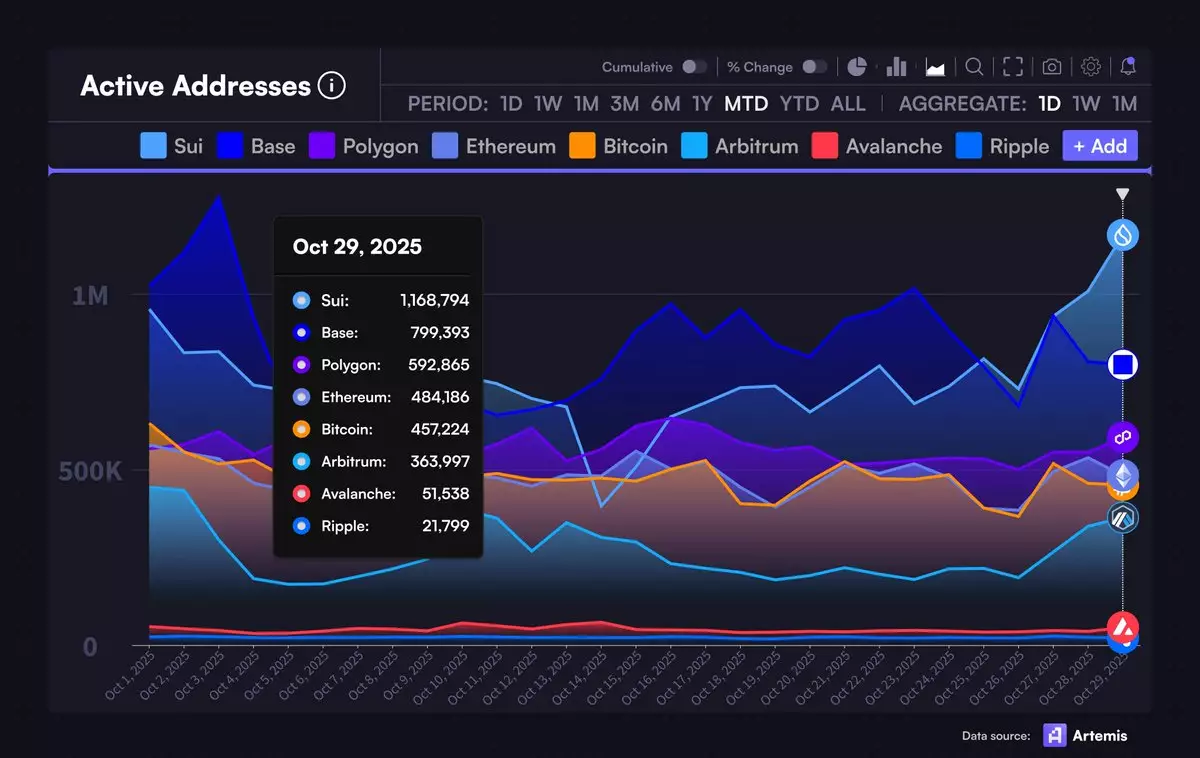Open the Artemis data source link
The height and width of the screenshot is (758, 1200).
point(1085,736)
